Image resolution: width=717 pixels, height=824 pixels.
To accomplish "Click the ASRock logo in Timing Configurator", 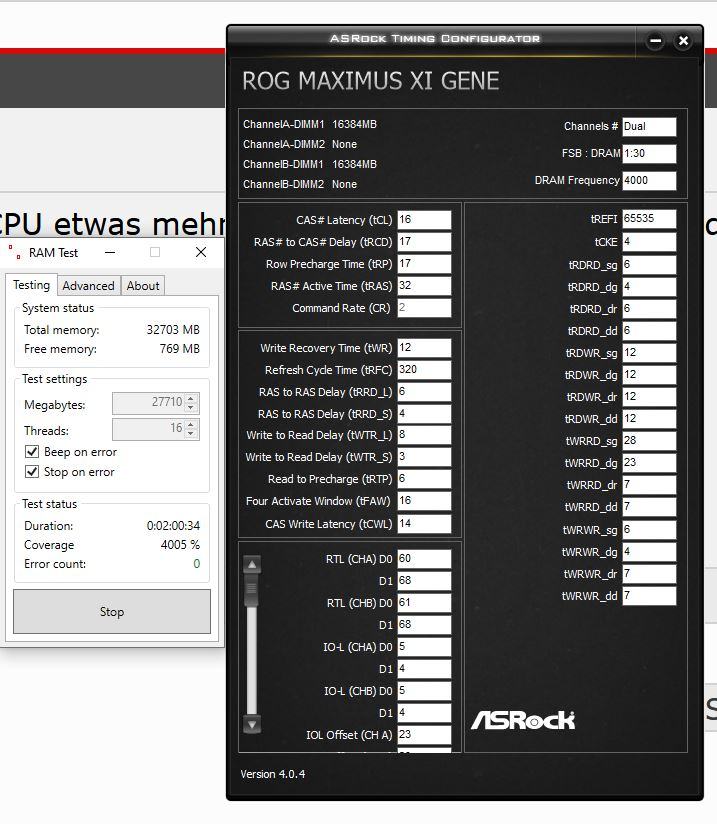I will point(523,720).
